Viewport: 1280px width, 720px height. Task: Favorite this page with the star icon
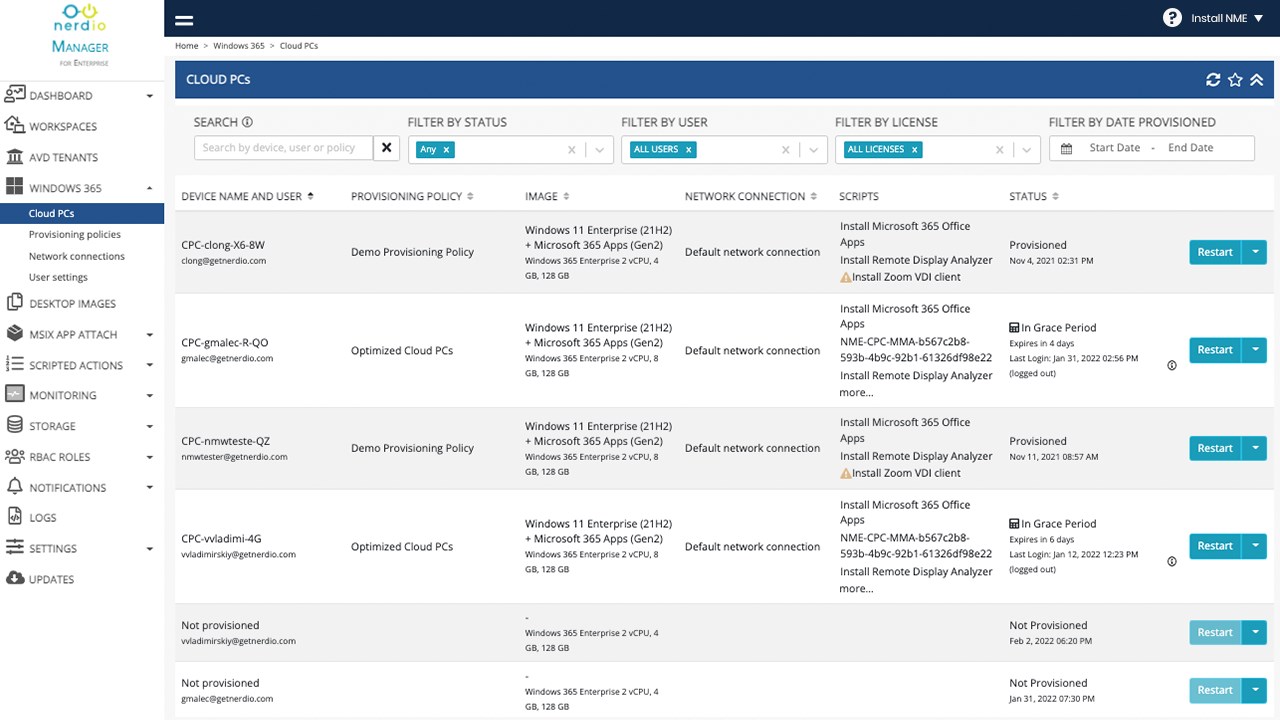1235,80
